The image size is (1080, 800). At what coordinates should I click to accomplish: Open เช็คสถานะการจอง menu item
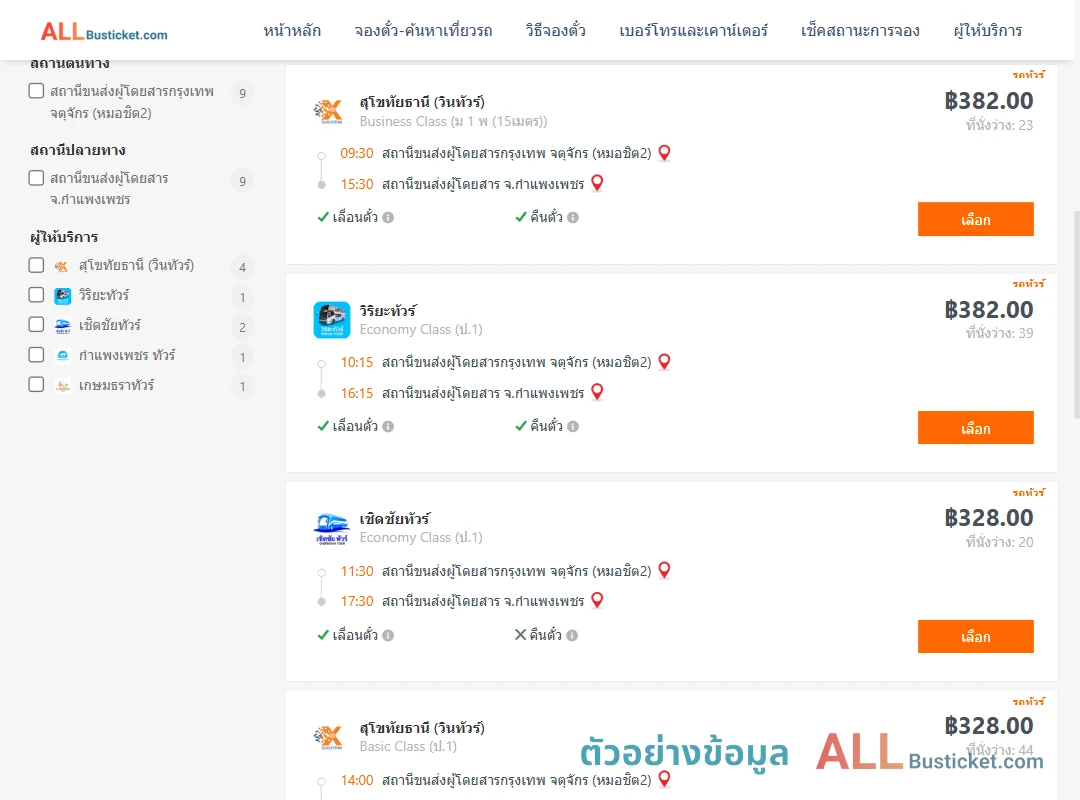[860, 30]
